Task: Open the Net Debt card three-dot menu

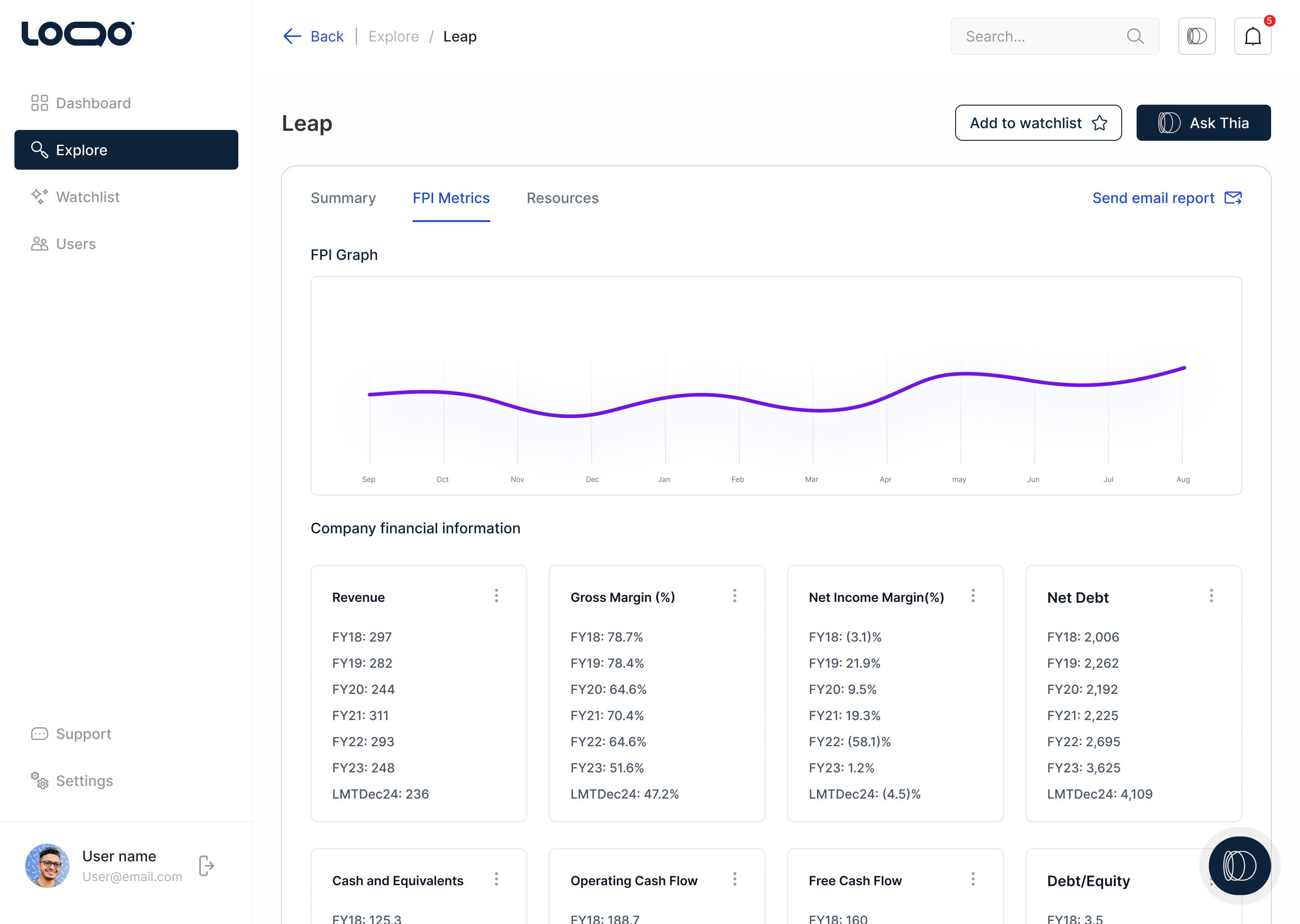Action: point(1211,596)
